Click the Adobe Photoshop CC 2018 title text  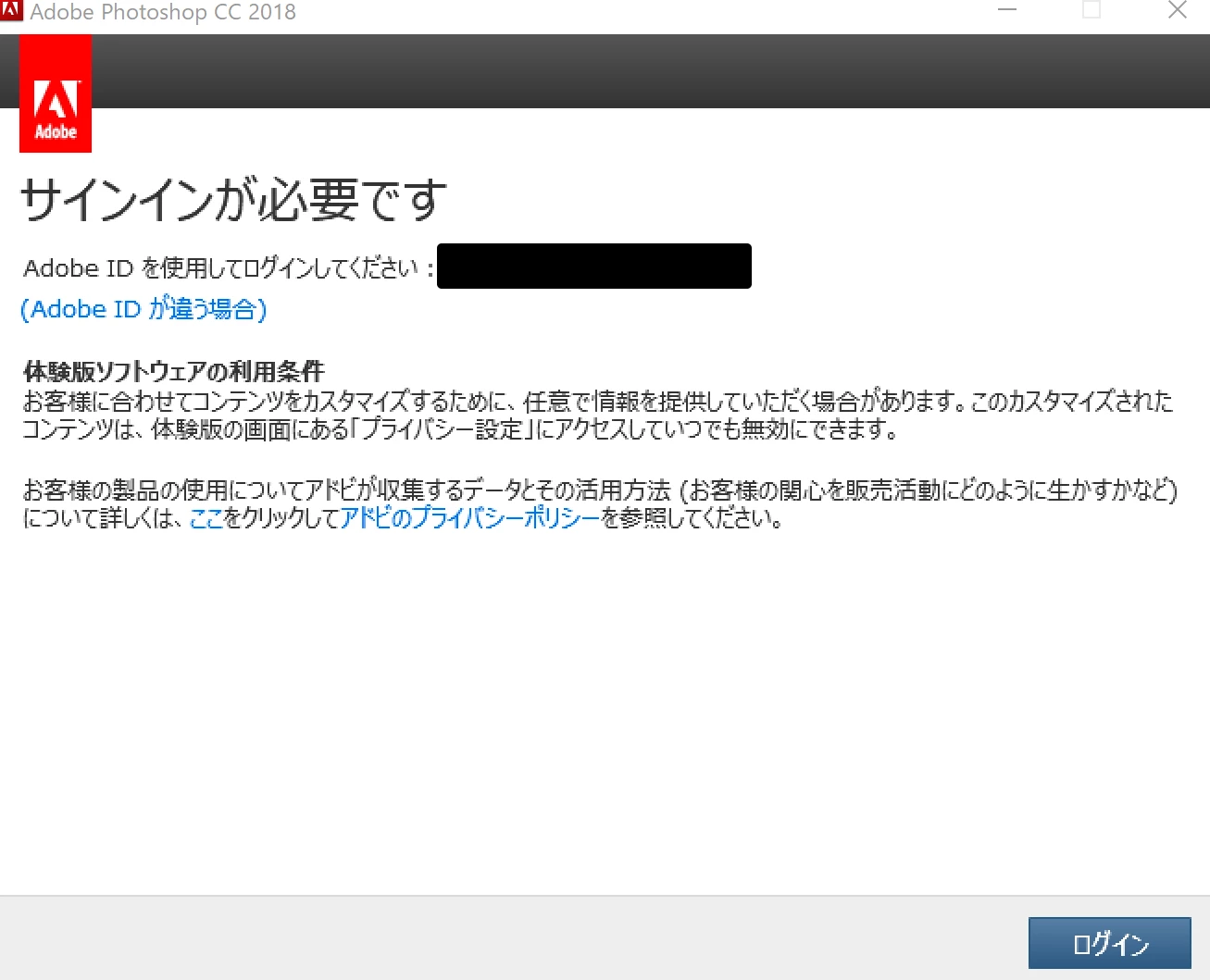(163, 12)
